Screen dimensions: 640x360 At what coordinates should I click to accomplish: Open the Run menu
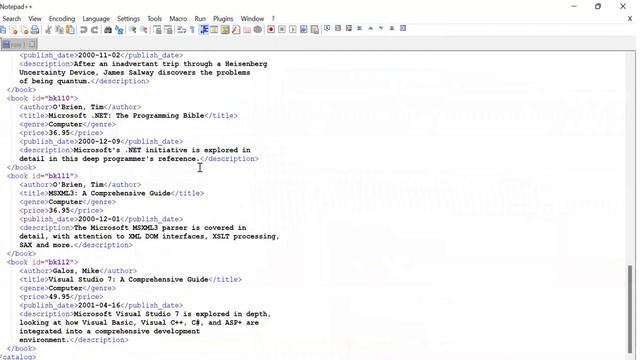[200, 19]
